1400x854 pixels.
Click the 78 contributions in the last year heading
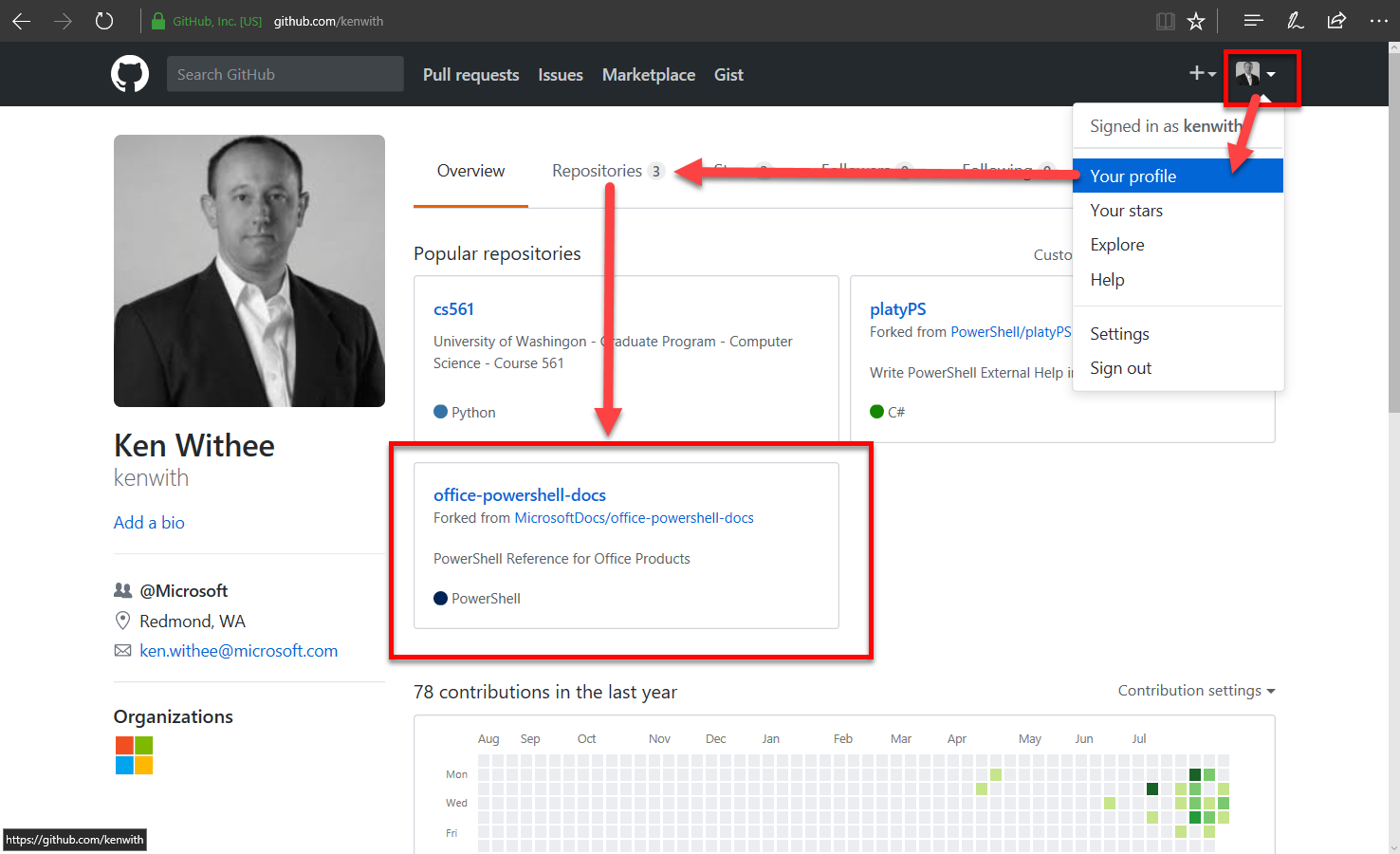(545, 693)
